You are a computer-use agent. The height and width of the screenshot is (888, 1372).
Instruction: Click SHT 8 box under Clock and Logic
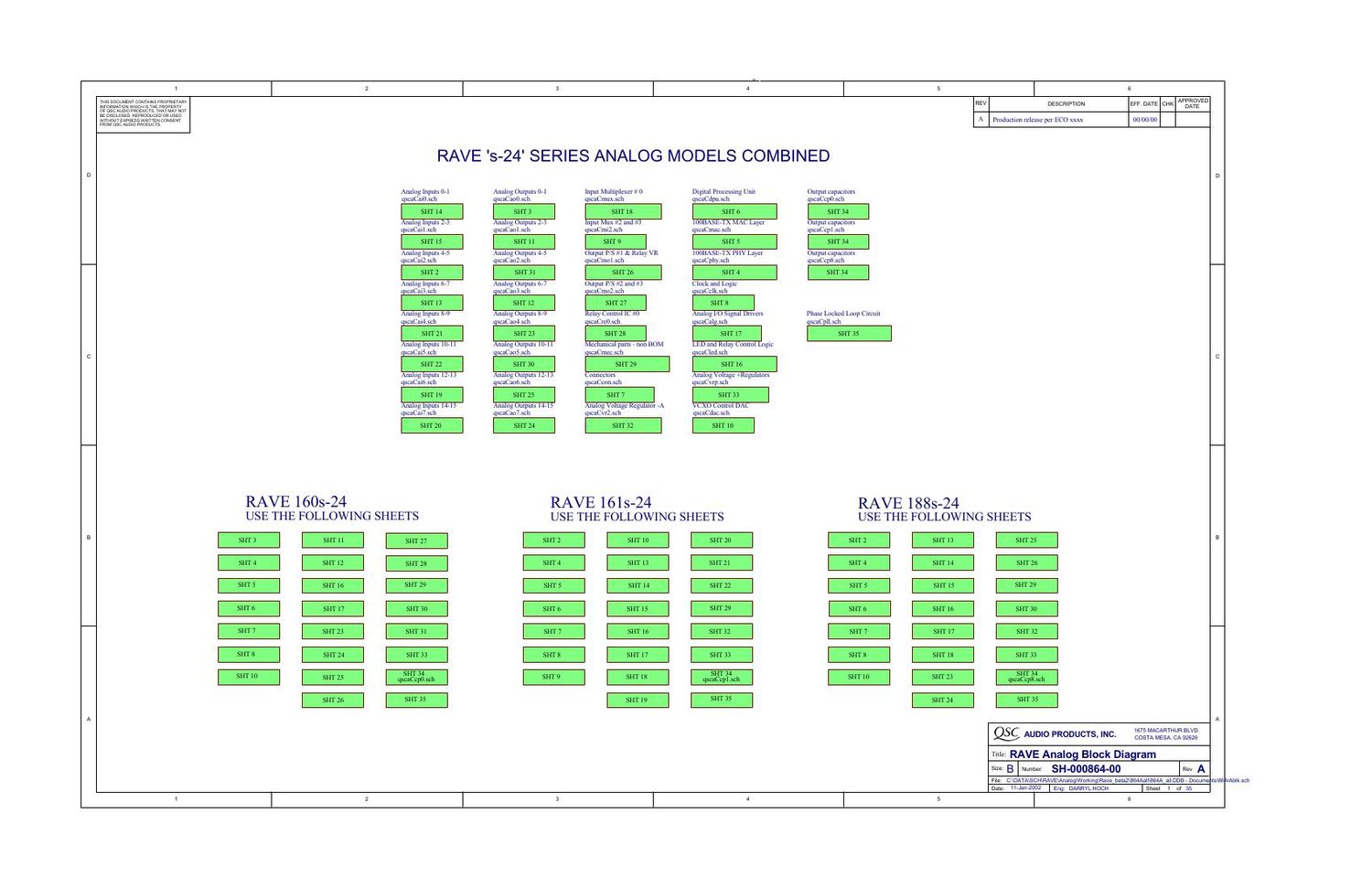(x=724, y=303)
